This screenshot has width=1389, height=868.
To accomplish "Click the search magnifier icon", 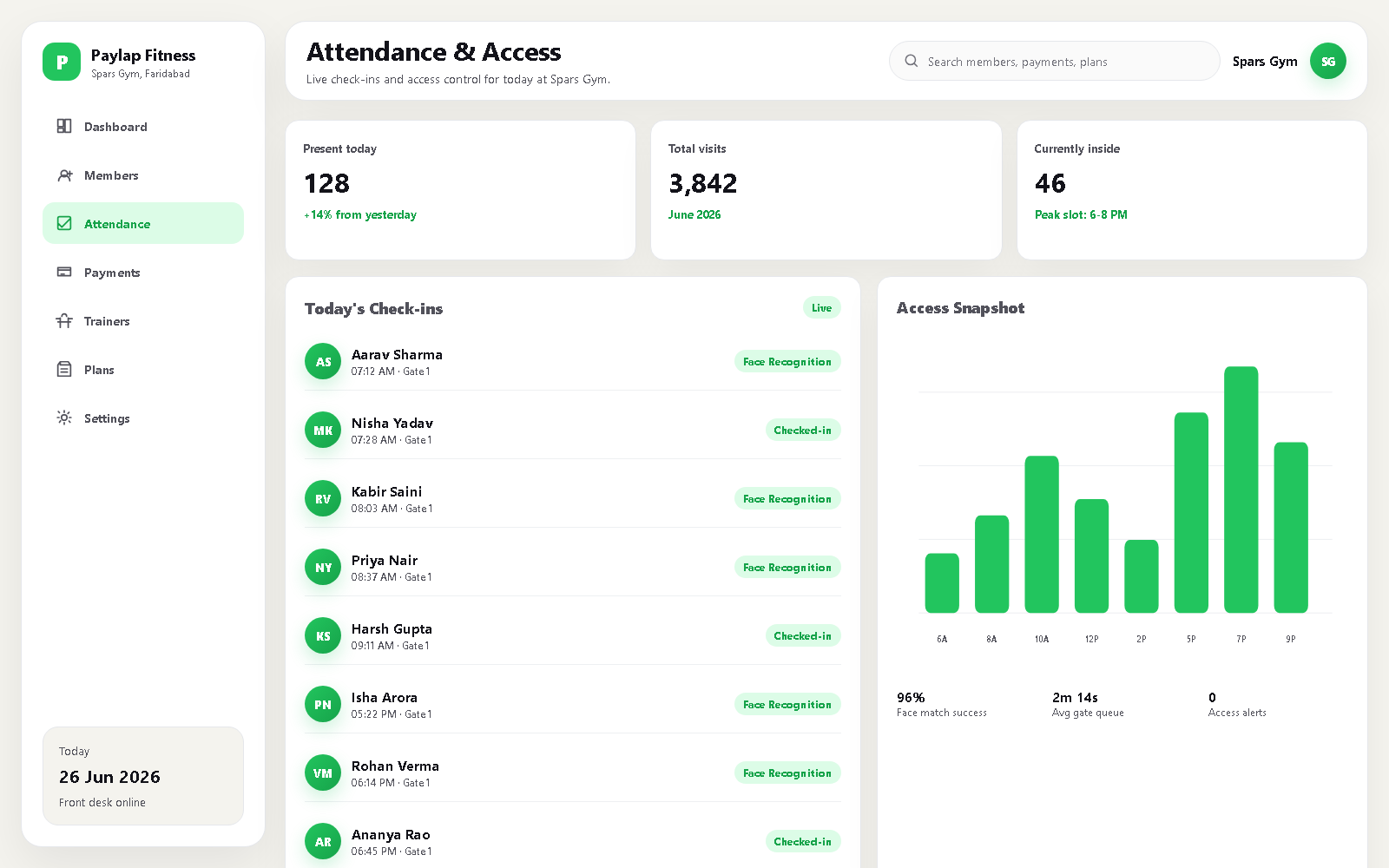I will [x=912, y=61].
